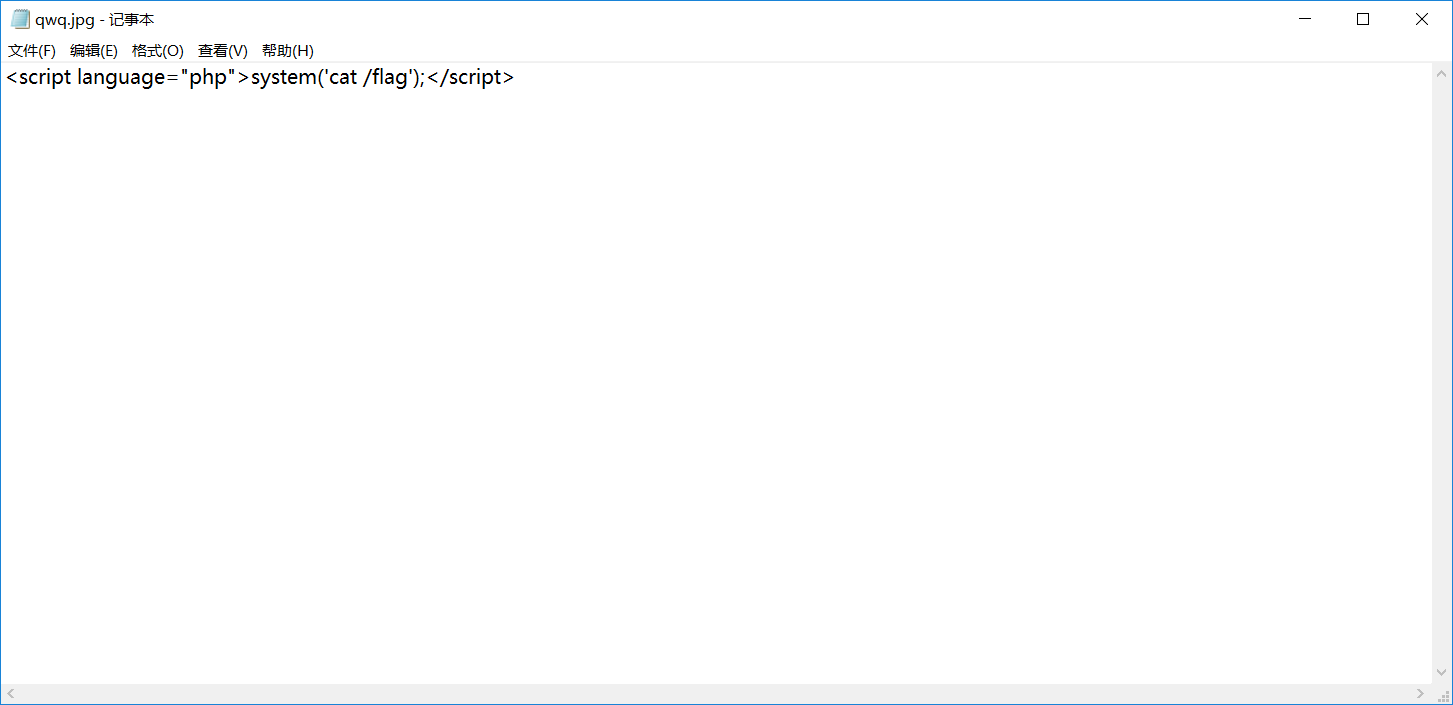Viewport: 1453px width, 705px height.
Task: Open the 格式(O) Format menu
Action: click(x=158, y=51)
